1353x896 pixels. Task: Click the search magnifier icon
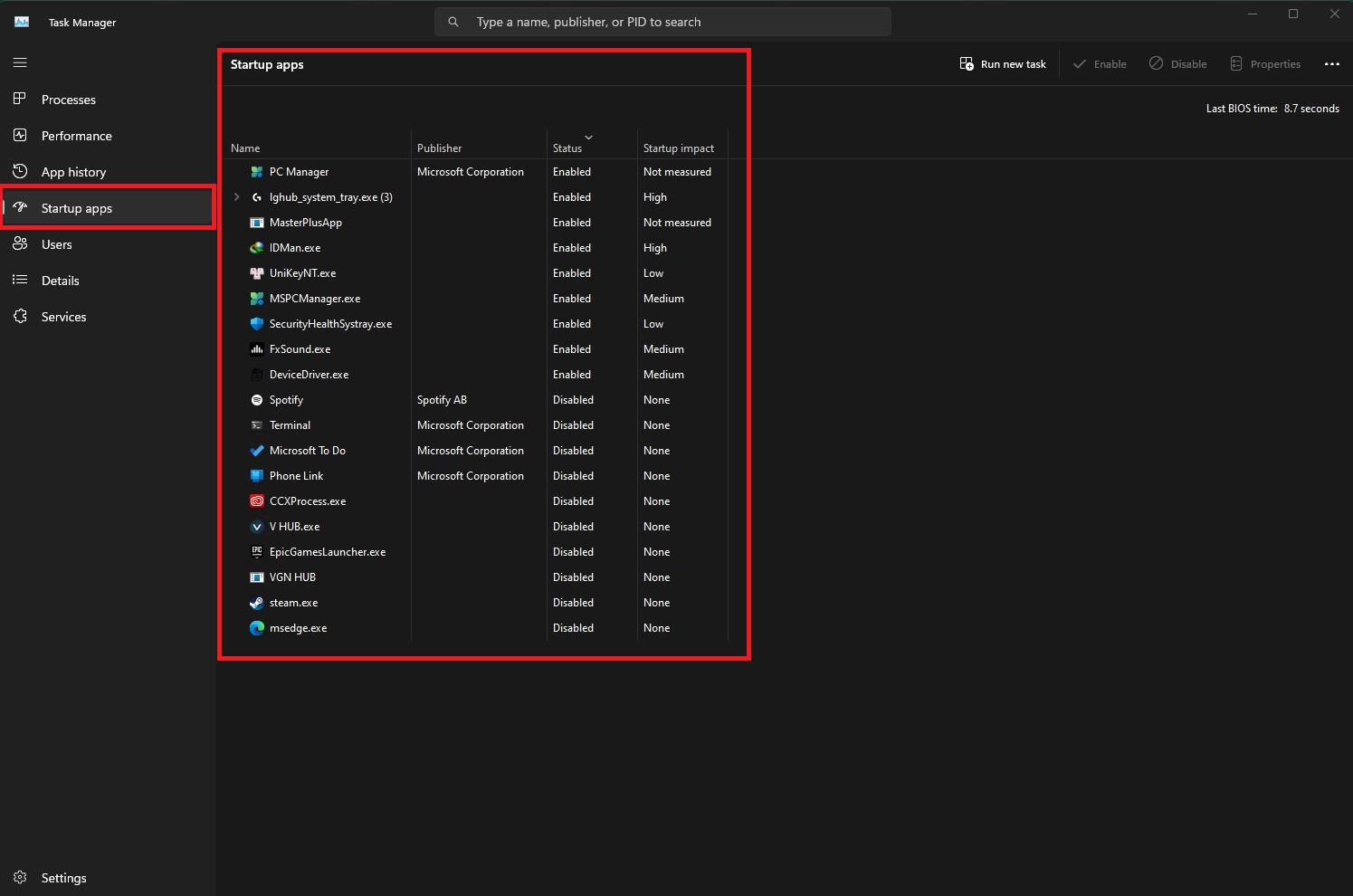tap(453, 22)
